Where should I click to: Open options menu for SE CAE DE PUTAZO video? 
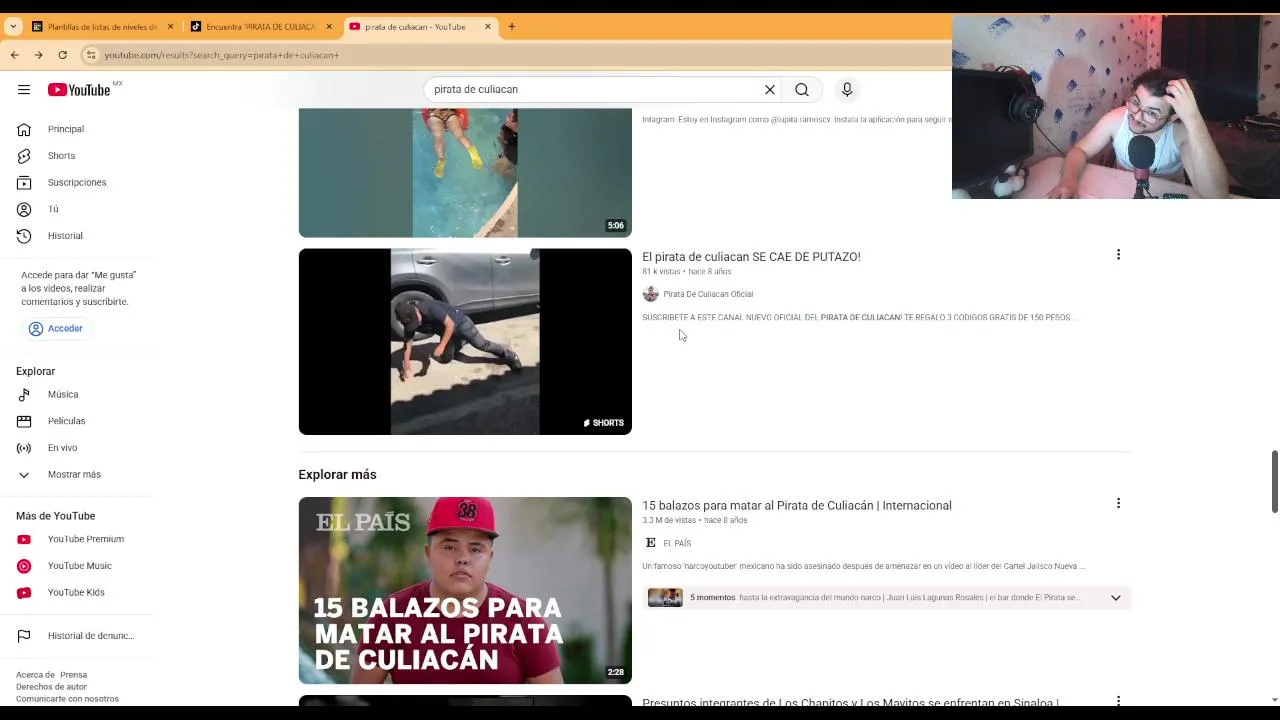[x=1118, y=255]
